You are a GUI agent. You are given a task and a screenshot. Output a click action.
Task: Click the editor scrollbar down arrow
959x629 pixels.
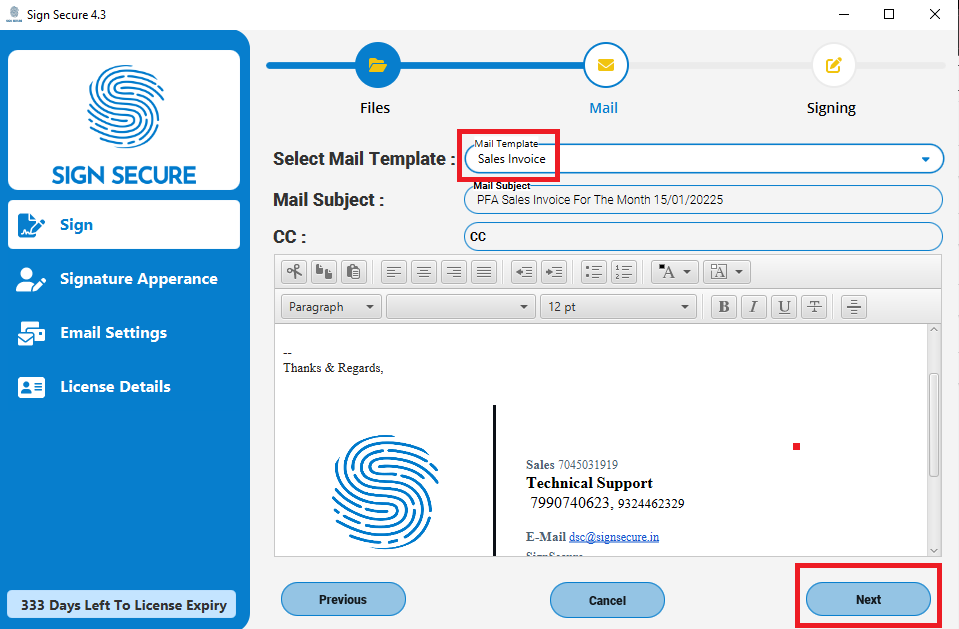pos(934,550)
